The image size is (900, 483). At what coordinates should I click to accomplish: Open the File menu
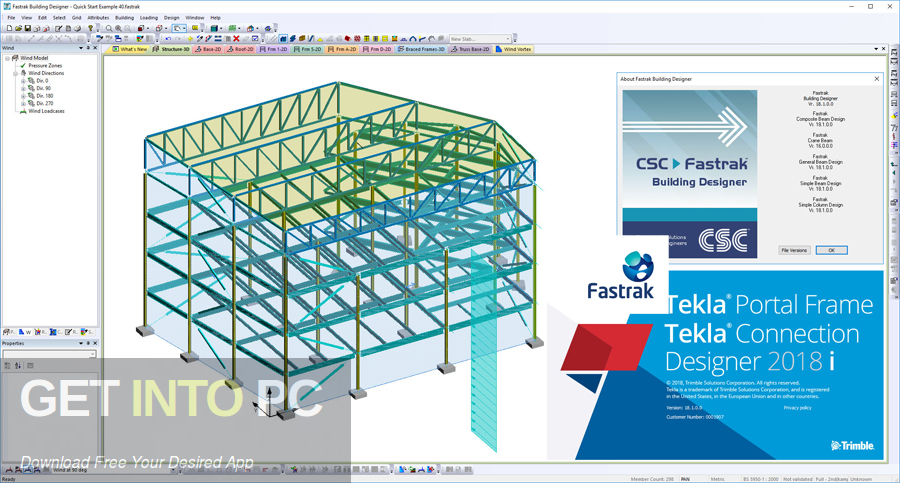(x=11, y=18)
